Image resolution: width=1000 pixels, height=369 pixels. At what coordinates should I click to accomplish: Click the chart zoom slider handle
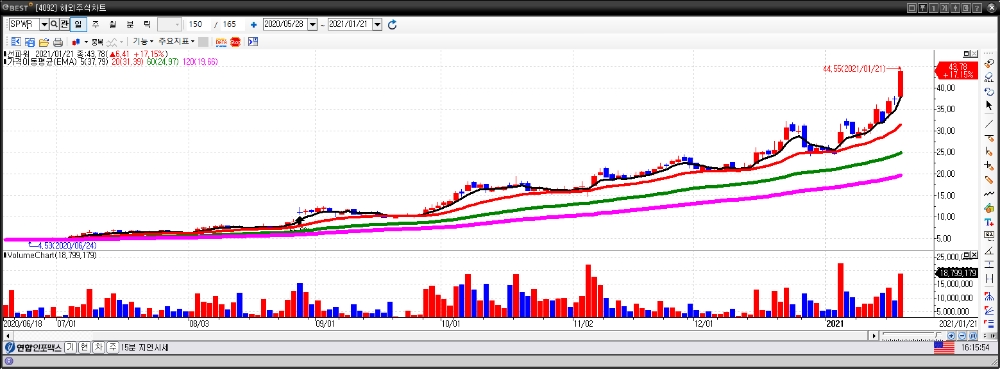[938, 335]
